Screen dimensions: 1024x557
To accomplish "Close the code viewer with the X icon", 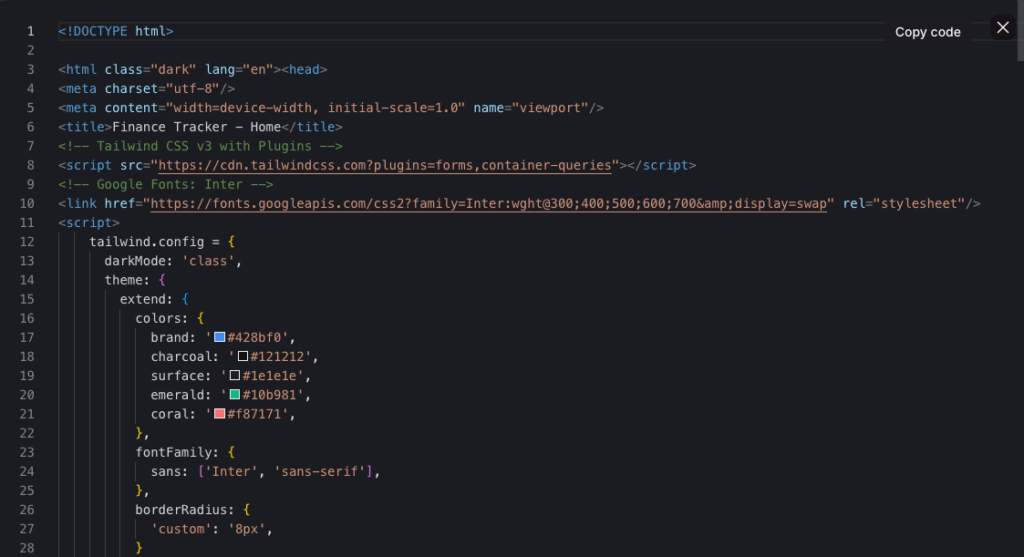I will tap(1003, 28).
